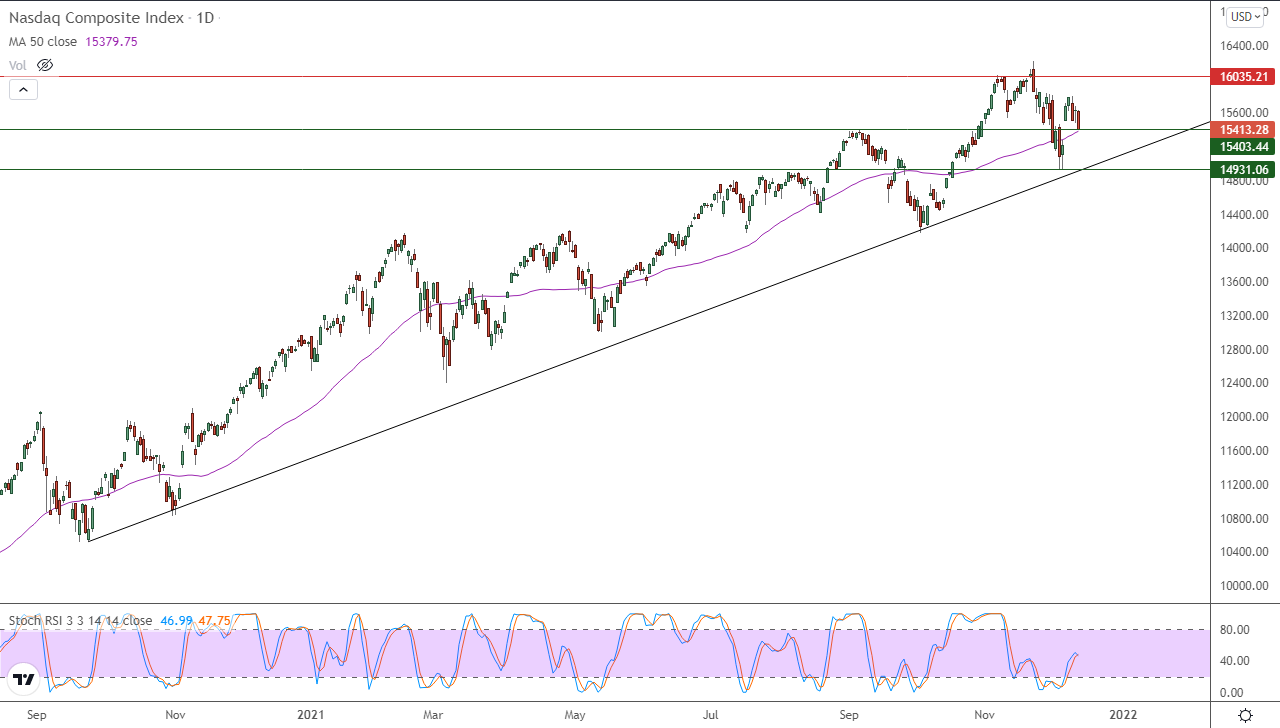The height and width of the screenshot is (728, 1280).
Task: Click the TradingView logo icon
Action: (x=25, y=680)
